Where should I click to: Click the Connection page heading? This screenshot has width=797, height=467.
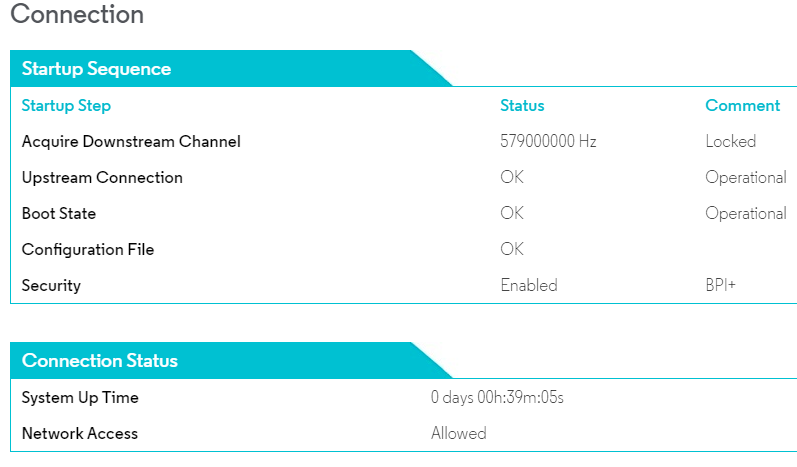pyautogui.click(x=77, y=15)
